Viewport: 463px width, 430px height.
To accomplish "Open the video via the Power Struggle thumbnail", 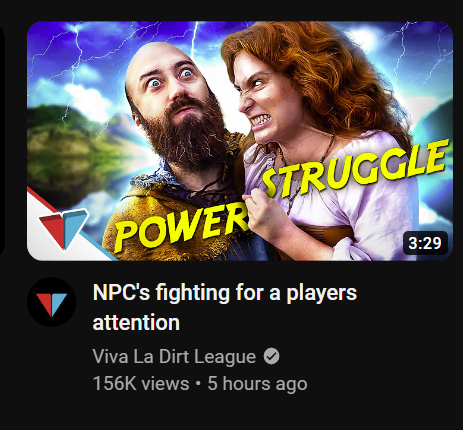I will 240,141.
